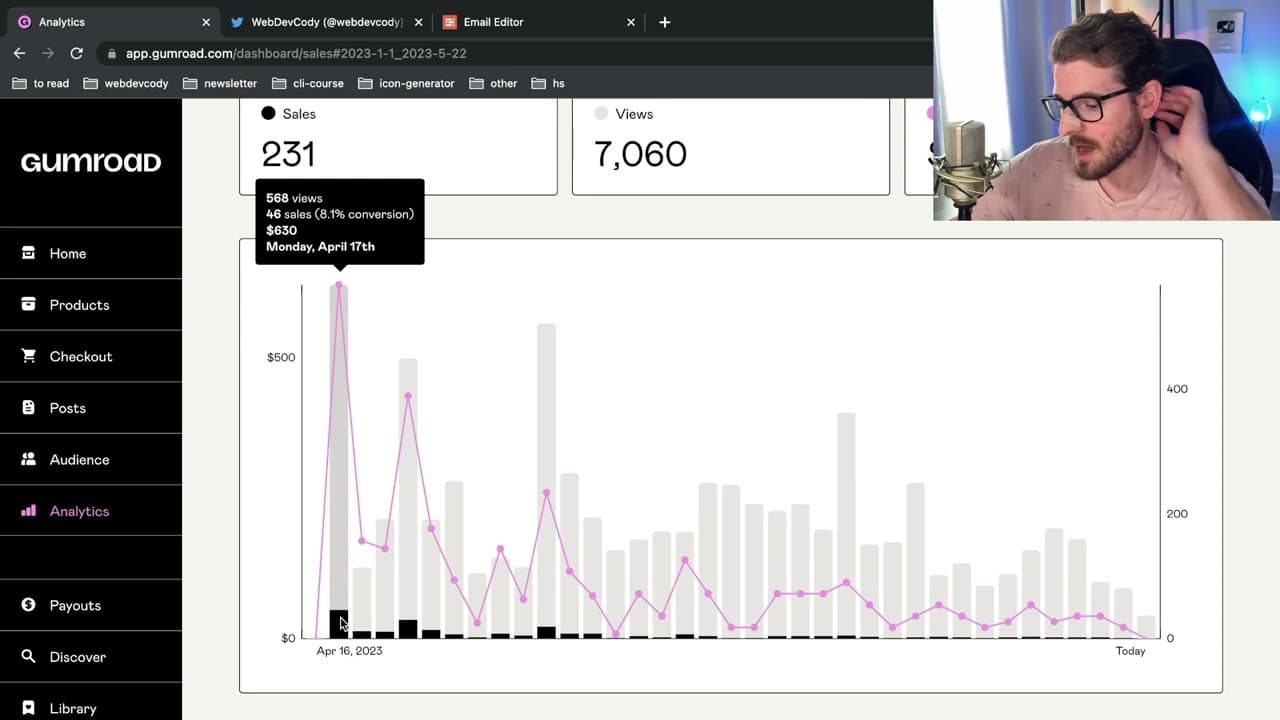The height and width of the screenshot is (720, 1280).
Task: Open the hs bookmarks folder
Action: [548, 83]
